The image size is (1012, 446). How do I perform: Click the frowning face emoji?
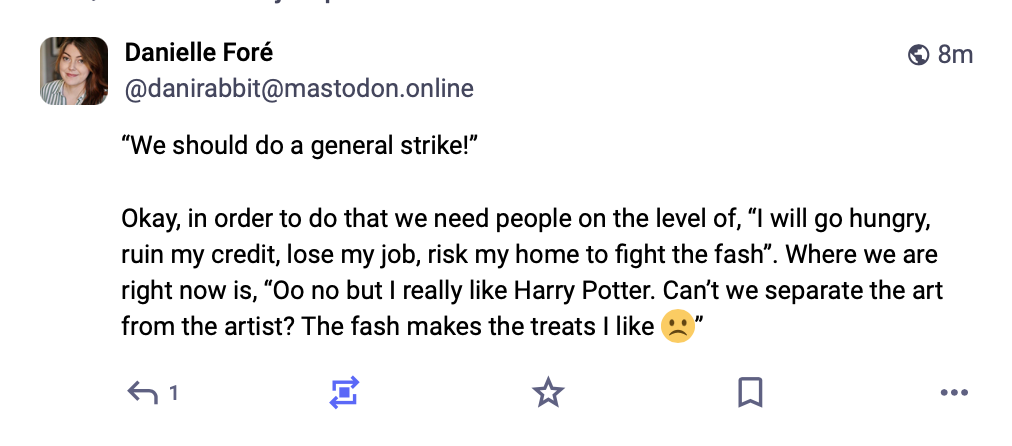677,327
